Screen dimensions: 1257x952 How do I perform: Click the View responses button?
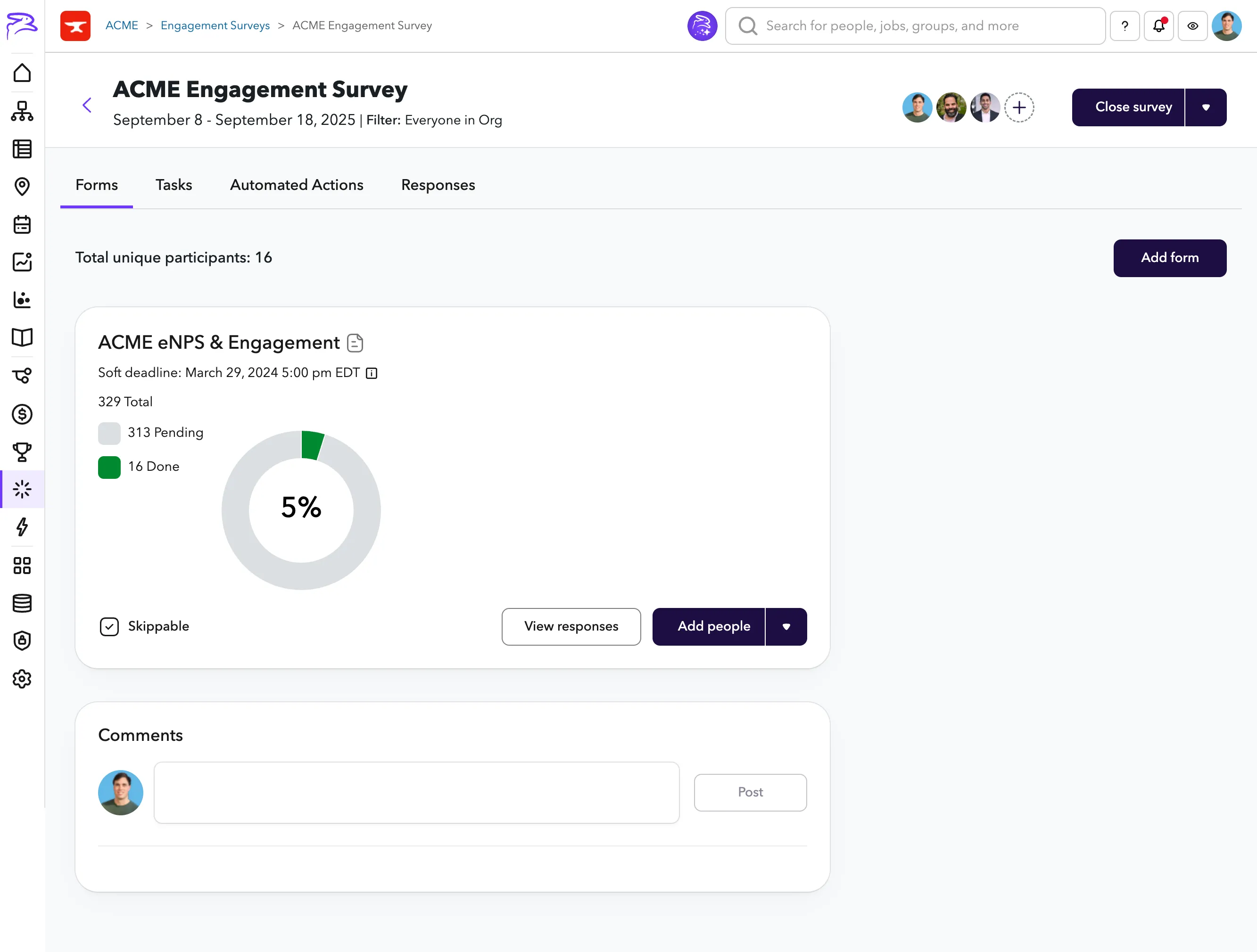571,626
